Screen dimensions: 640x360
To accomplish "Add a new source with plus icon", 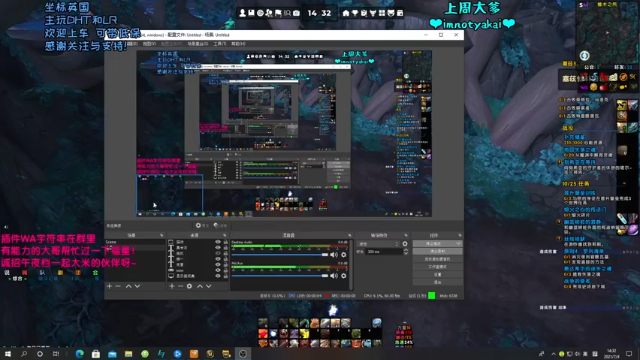I will [x=171, y=286].
